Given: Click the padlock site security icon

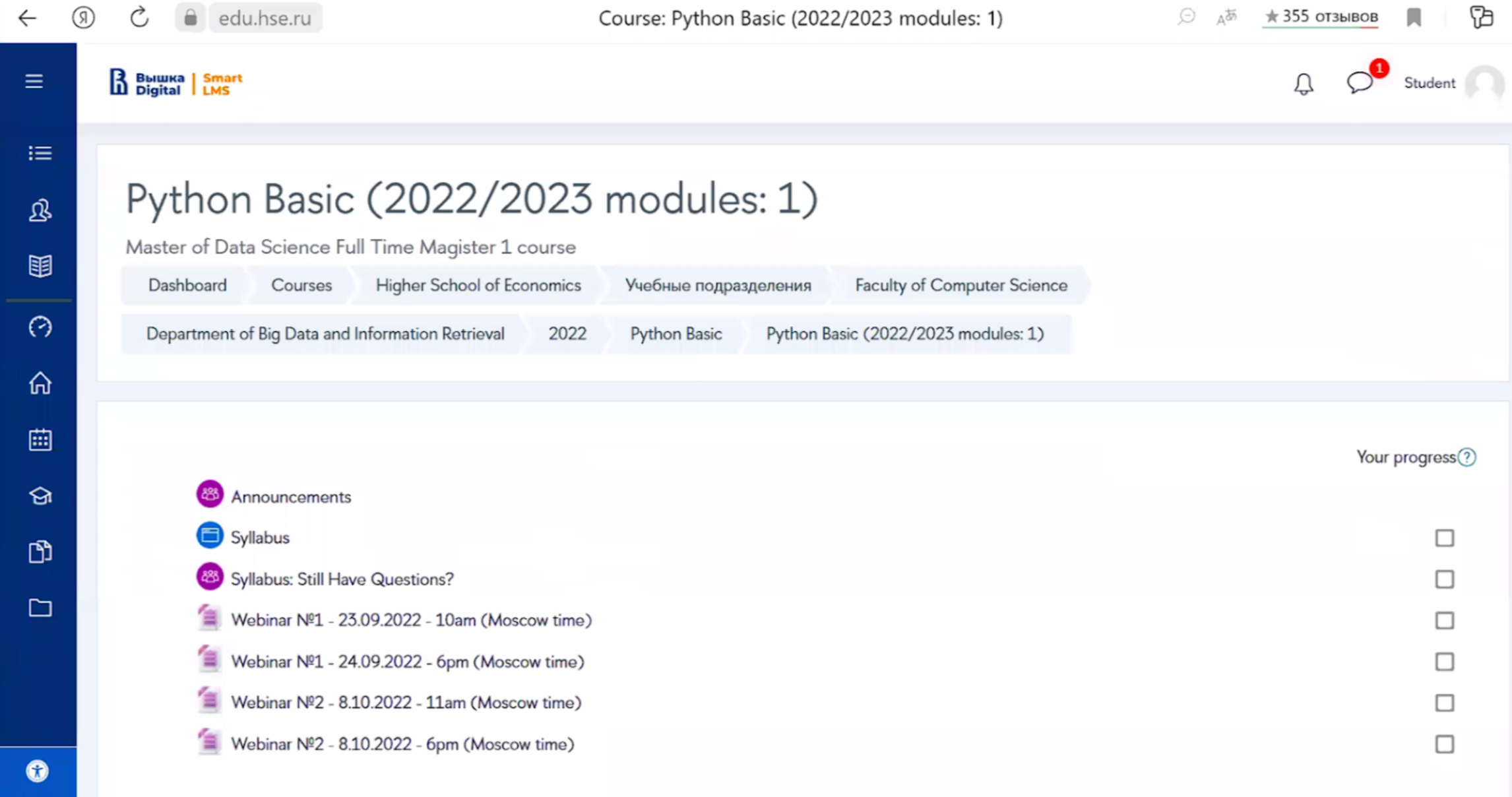Looking at the screenshot, I should 190,18.
